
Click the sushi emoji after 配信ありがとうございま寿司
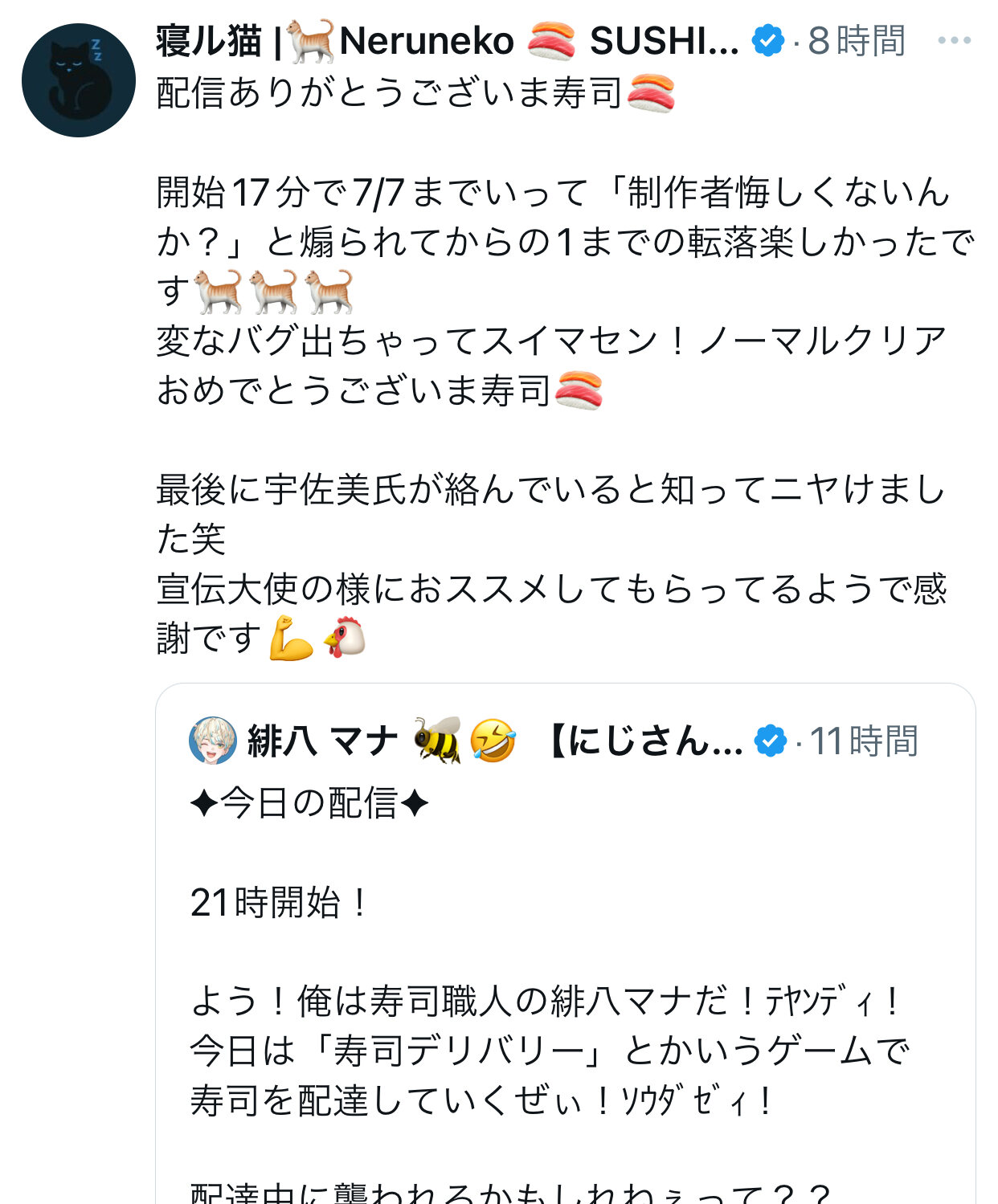(x=650, y=92)
